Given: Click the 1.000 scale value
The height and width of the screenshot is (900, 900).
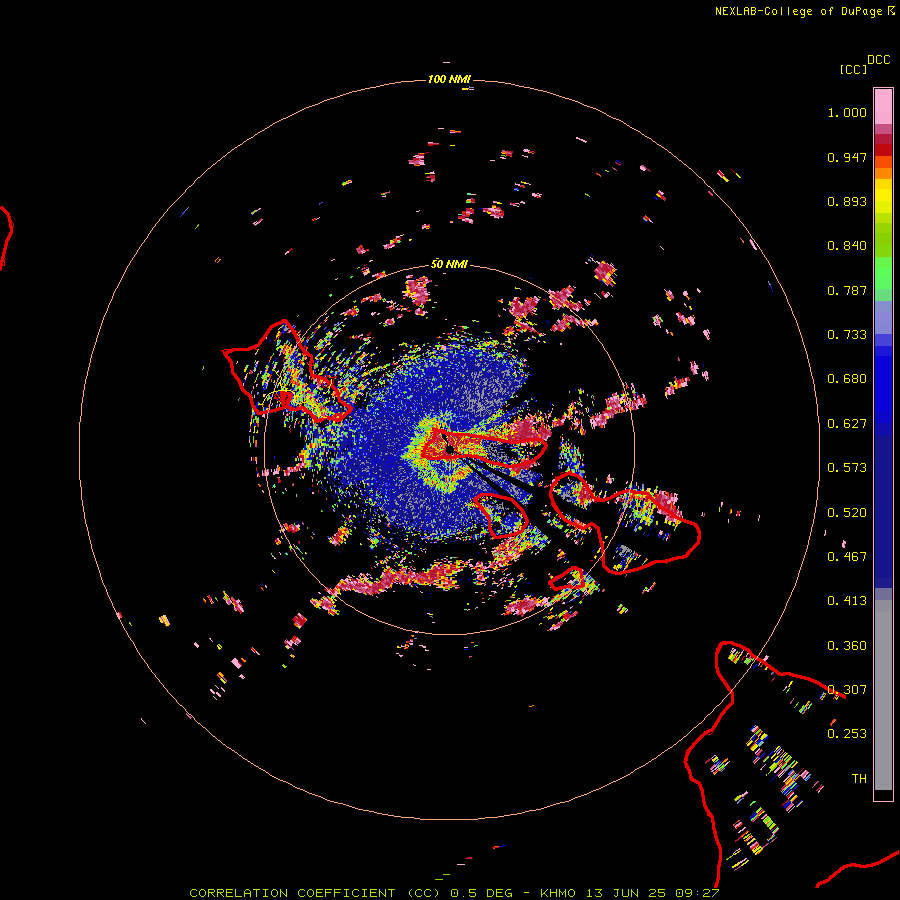Looking at the screenshot, I should [847, 112].
